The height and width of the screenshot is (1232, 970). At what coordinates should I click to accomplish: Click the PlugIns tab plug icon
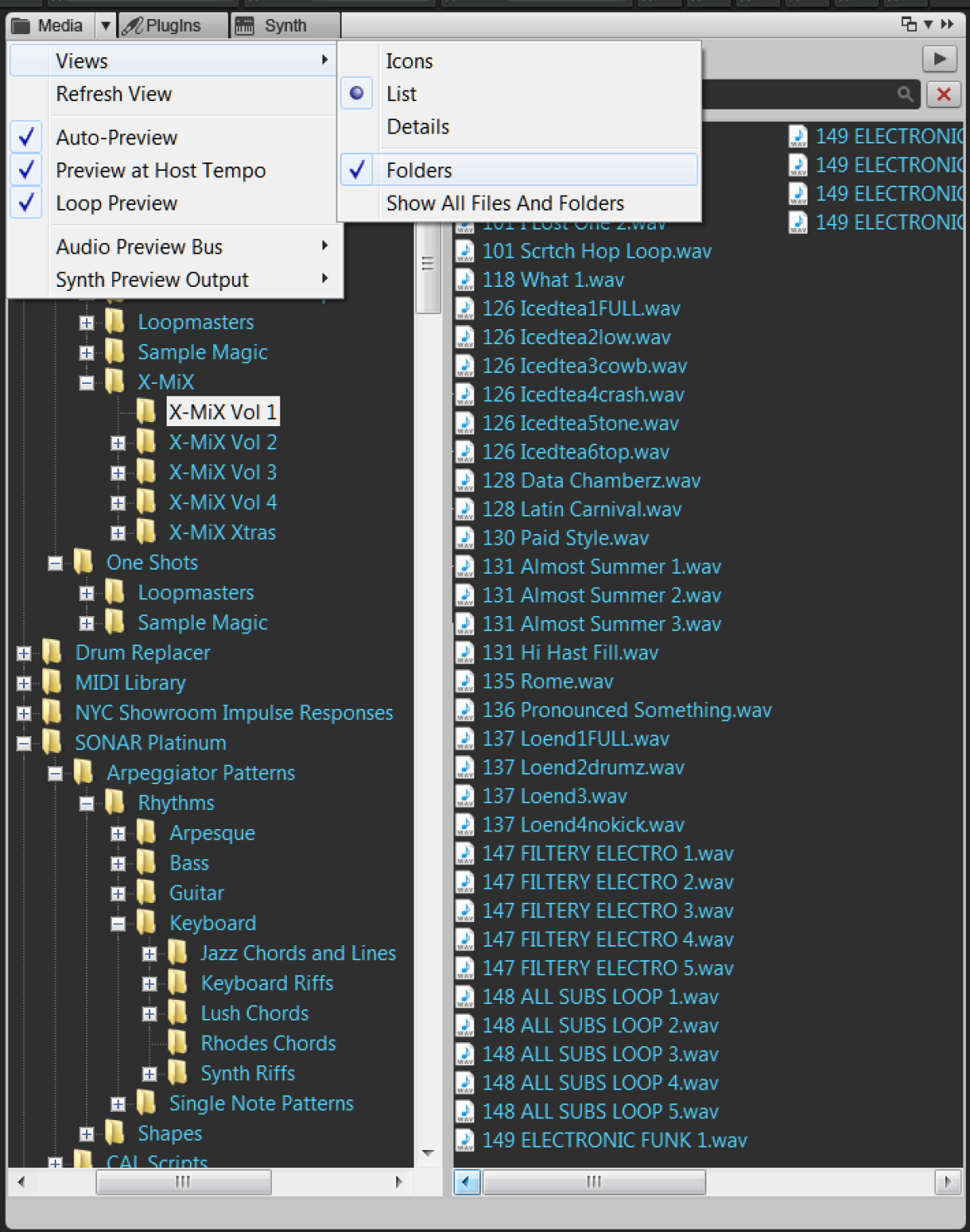tap(132, 26)
